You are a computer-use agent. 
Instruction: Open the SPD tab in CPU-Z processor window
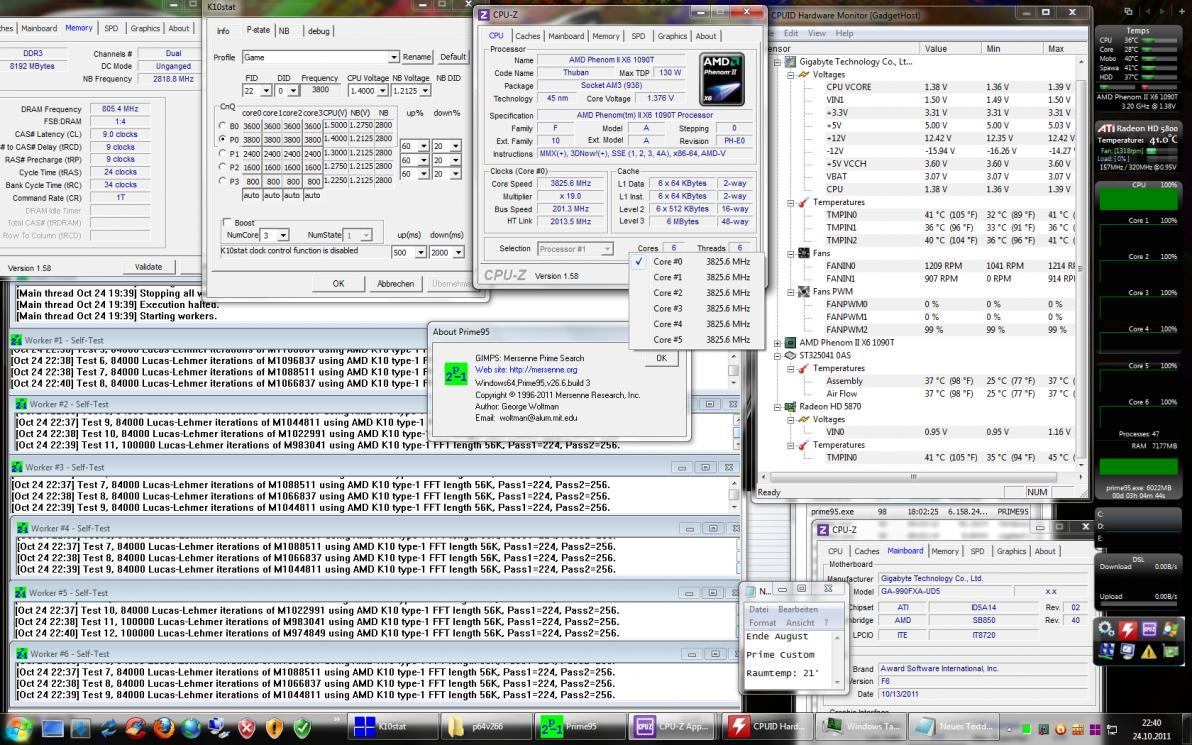(x=639, y=36)
